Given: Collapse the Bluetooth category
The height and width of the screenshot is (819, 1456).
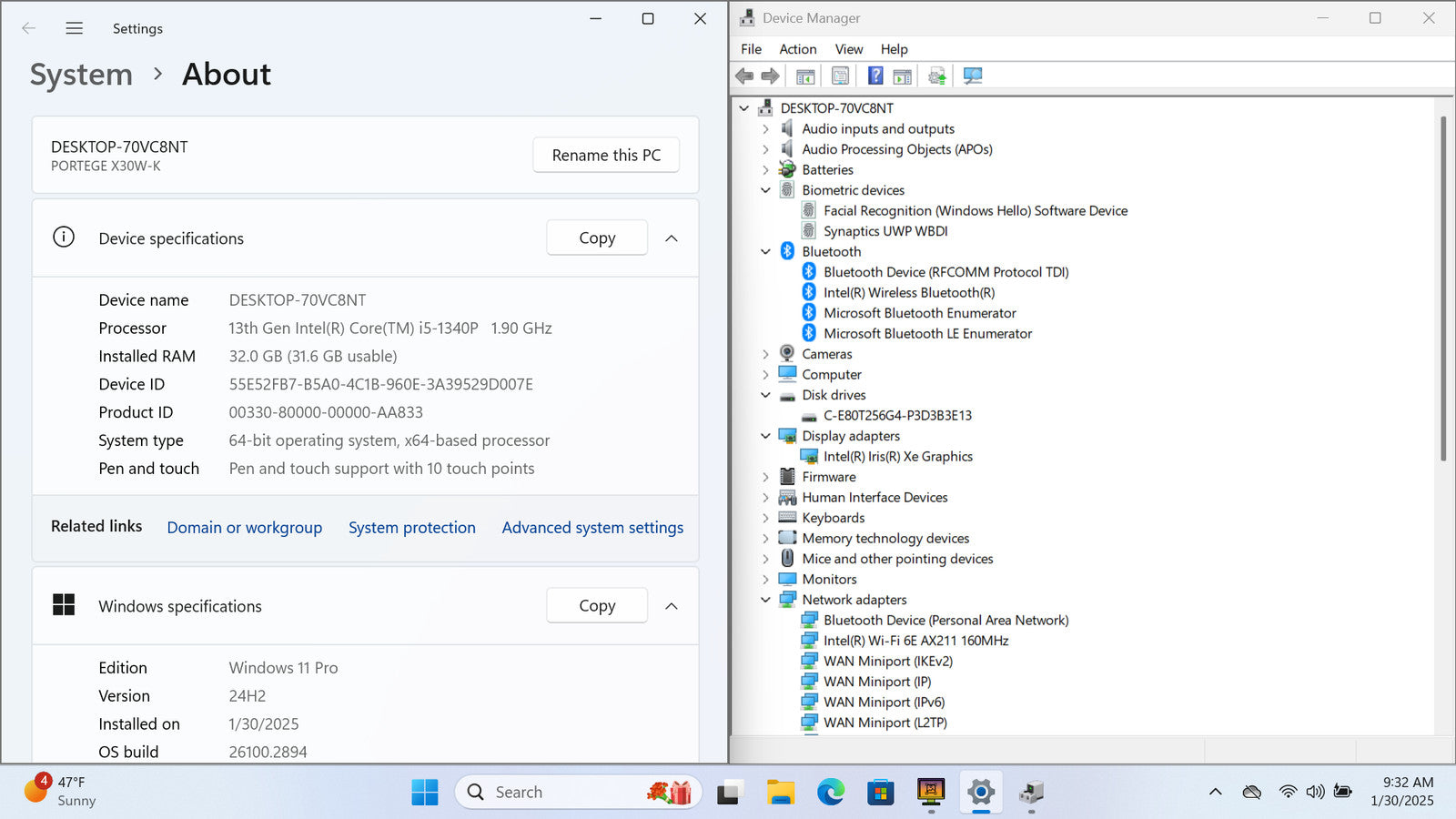Looking at the screenshot, I should [765, 252].
